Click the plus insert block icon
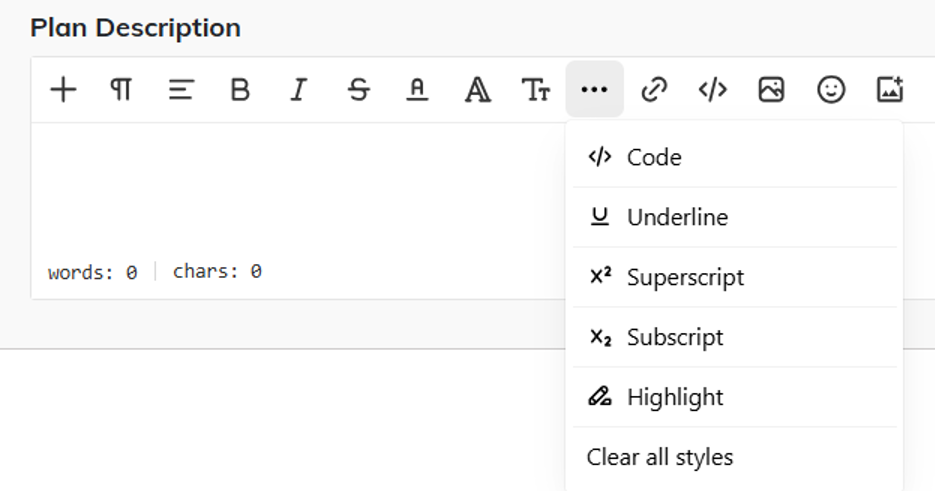The width and height of the screenshot is (935, 491). click(x=63, y=90)
